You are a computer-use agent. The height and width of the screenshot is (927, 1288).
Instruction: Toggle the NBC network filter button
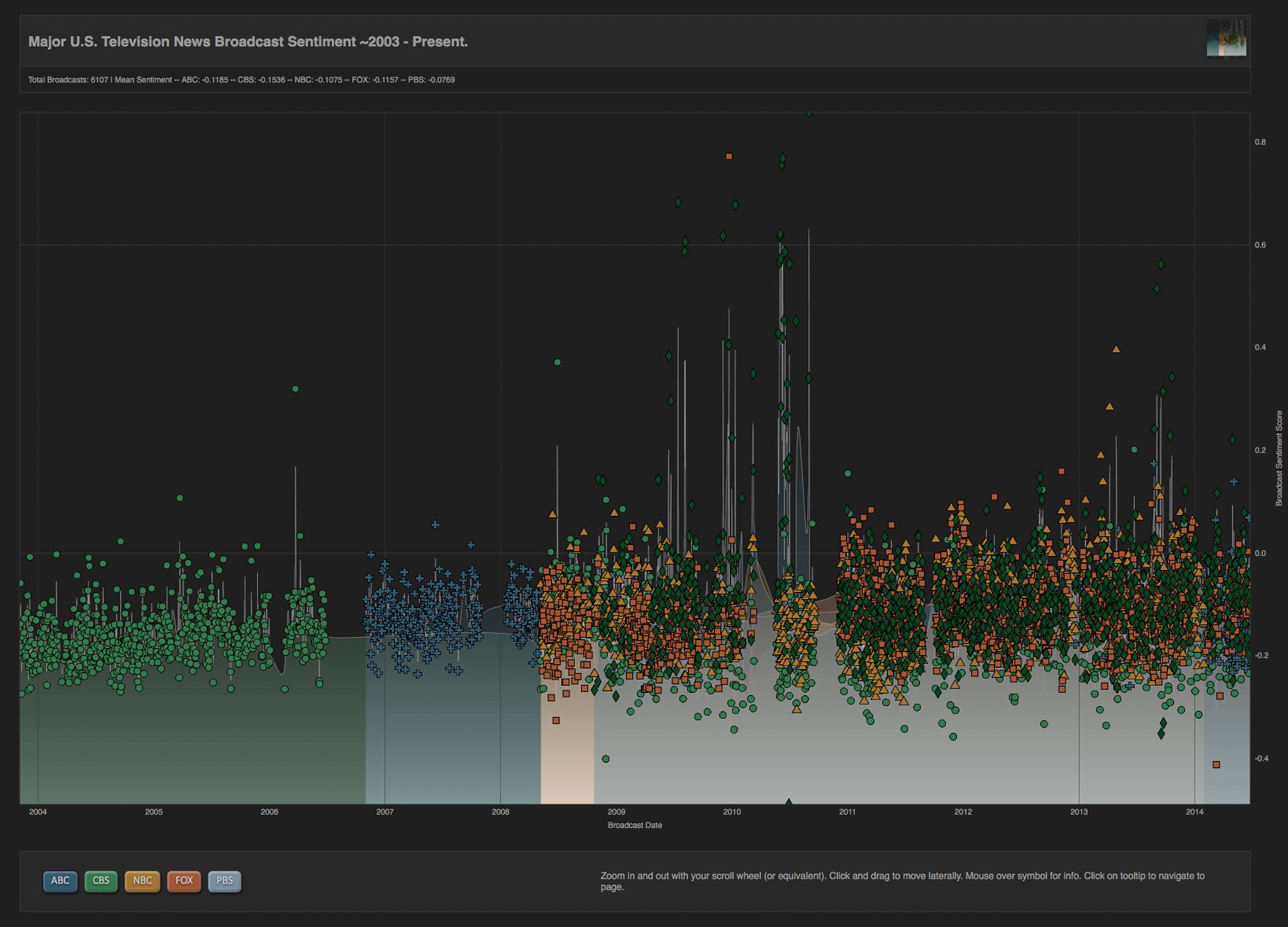(142, 881)
